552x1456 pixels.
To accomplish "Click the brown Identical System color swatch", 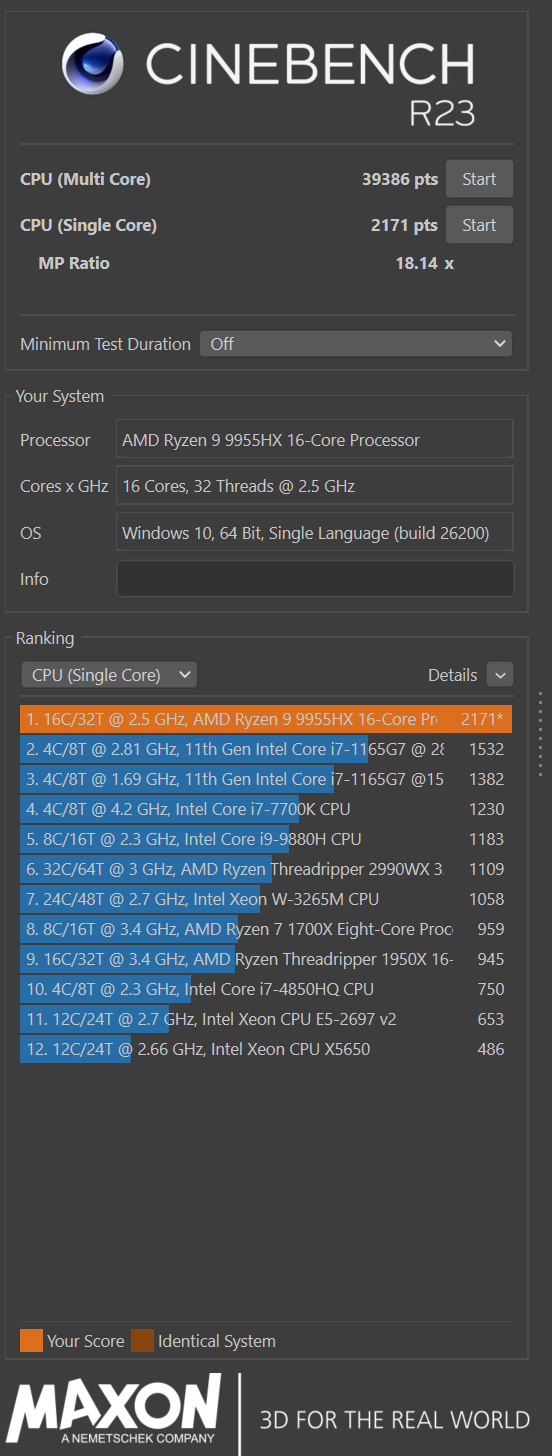I will click(142, 1341).
